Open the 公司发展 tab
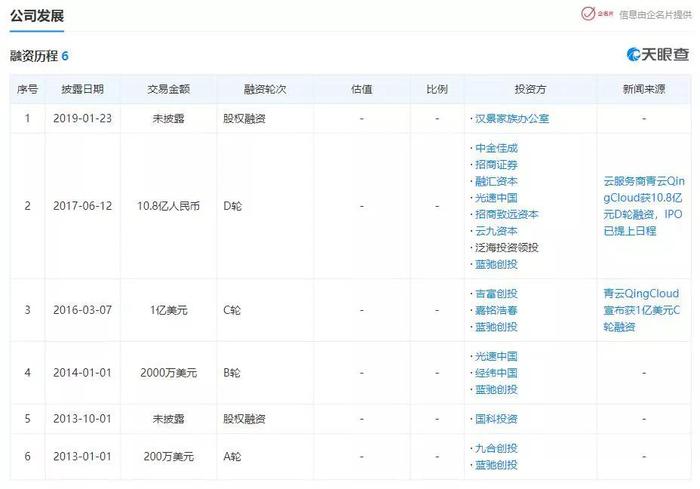 [x=37, y=16]
